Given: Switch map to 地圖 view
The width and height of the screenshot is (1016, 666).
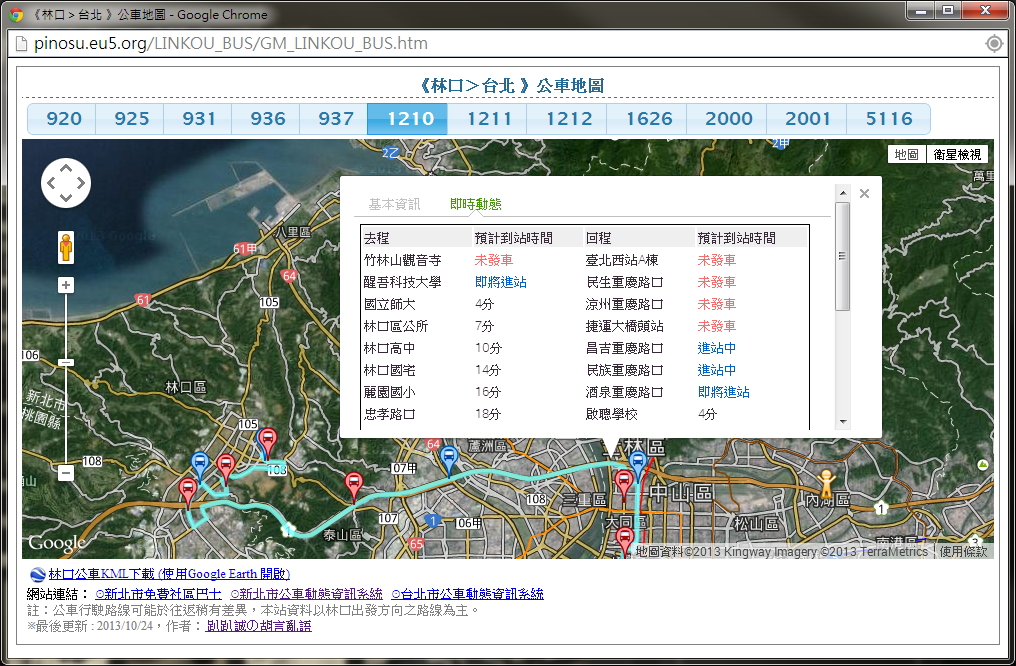Looking at the screenshot, I should (906, 155).
